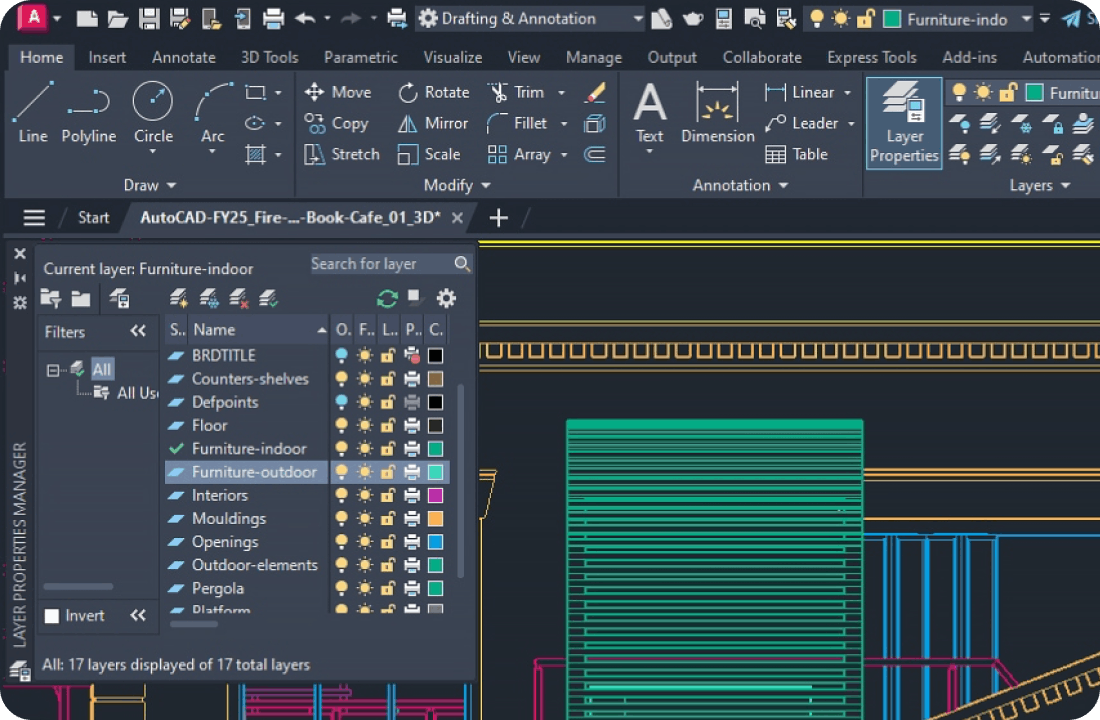Click the Search for layer field
Viewport: 1100px width, 720px height.
tap(385, 263)
